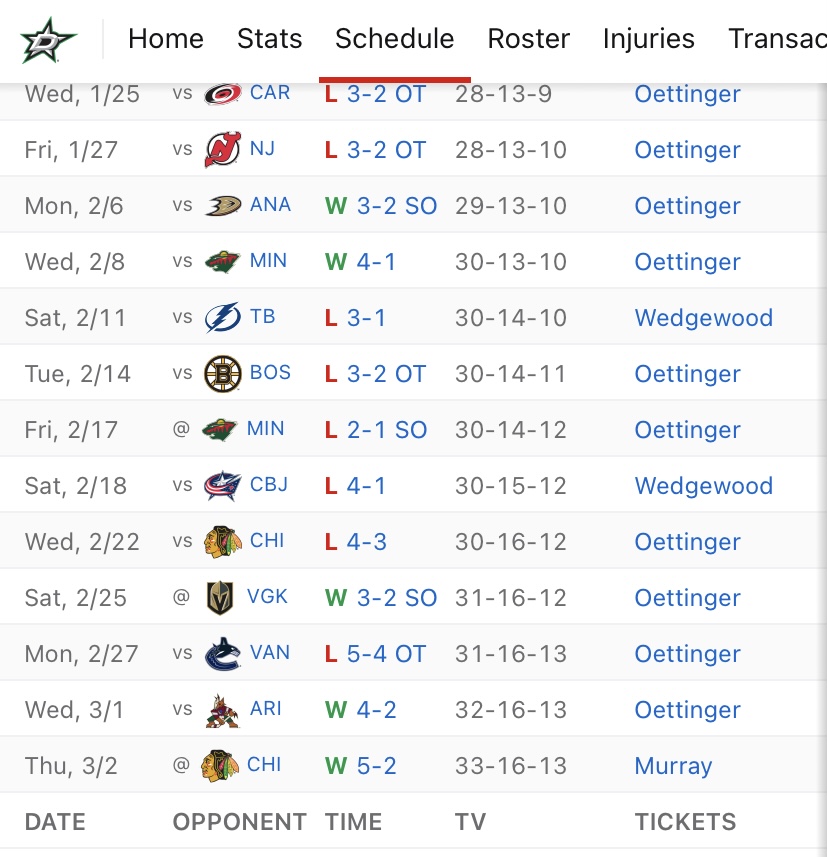Switch to the Stats tab

269,39
